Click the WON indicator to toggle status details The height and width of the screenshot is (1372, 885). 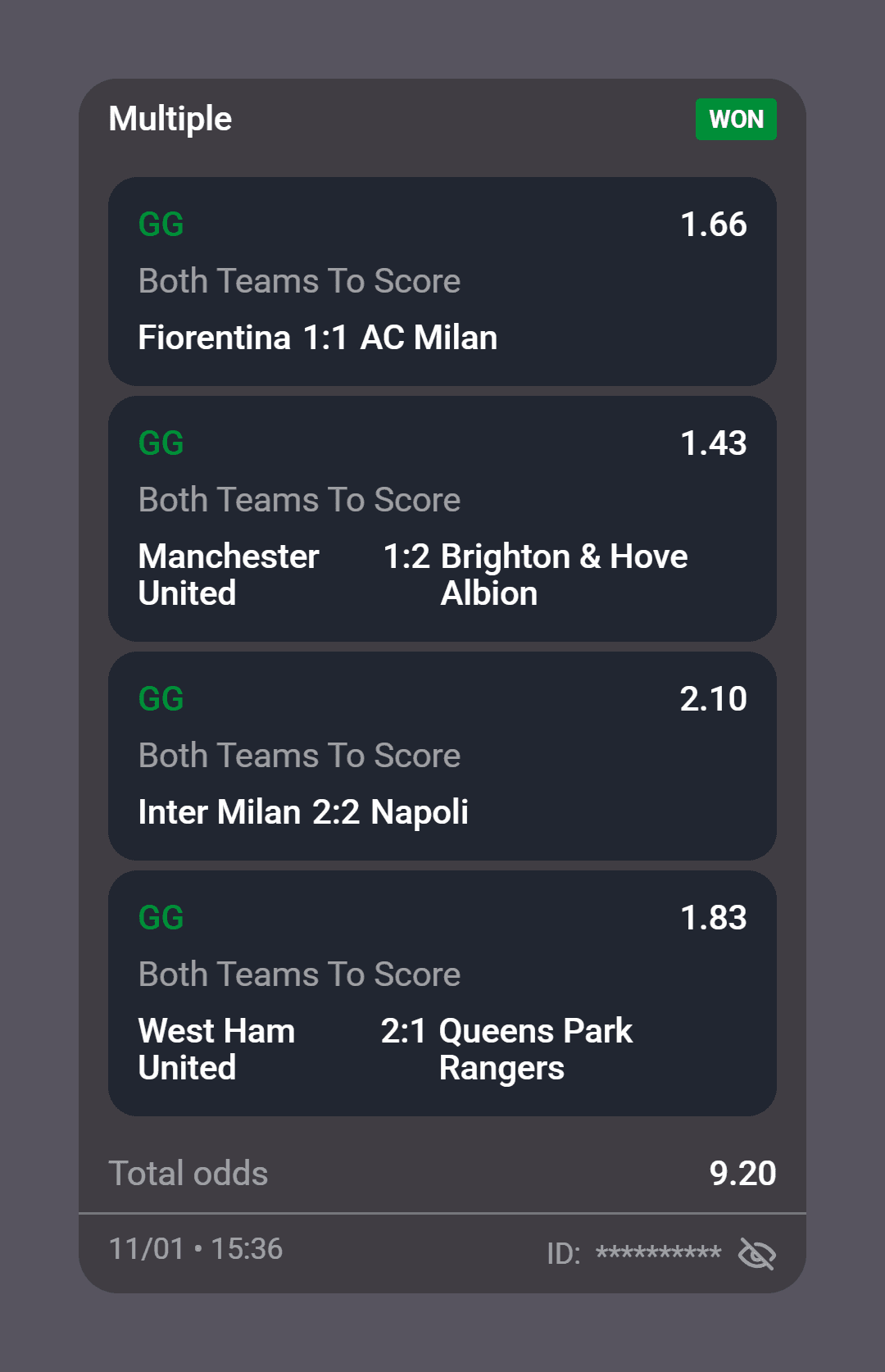point(735,119)
